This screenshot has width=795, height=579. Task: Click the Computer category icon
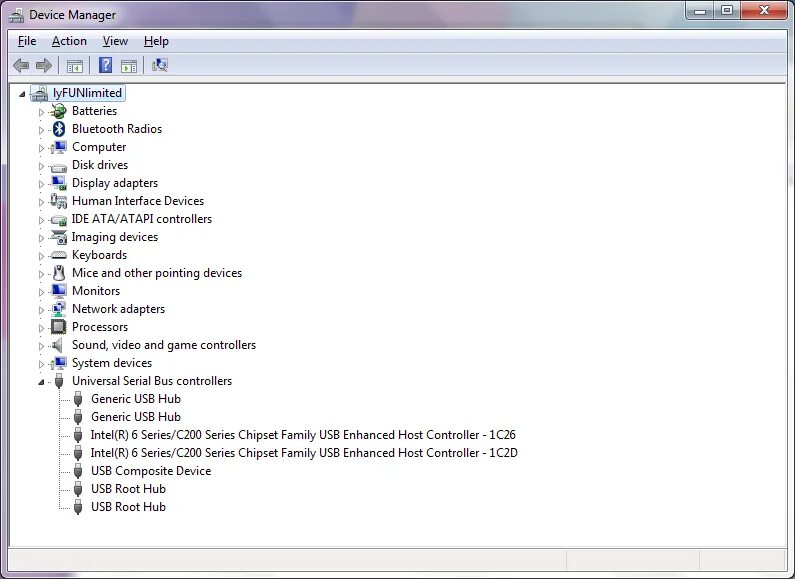59,147
